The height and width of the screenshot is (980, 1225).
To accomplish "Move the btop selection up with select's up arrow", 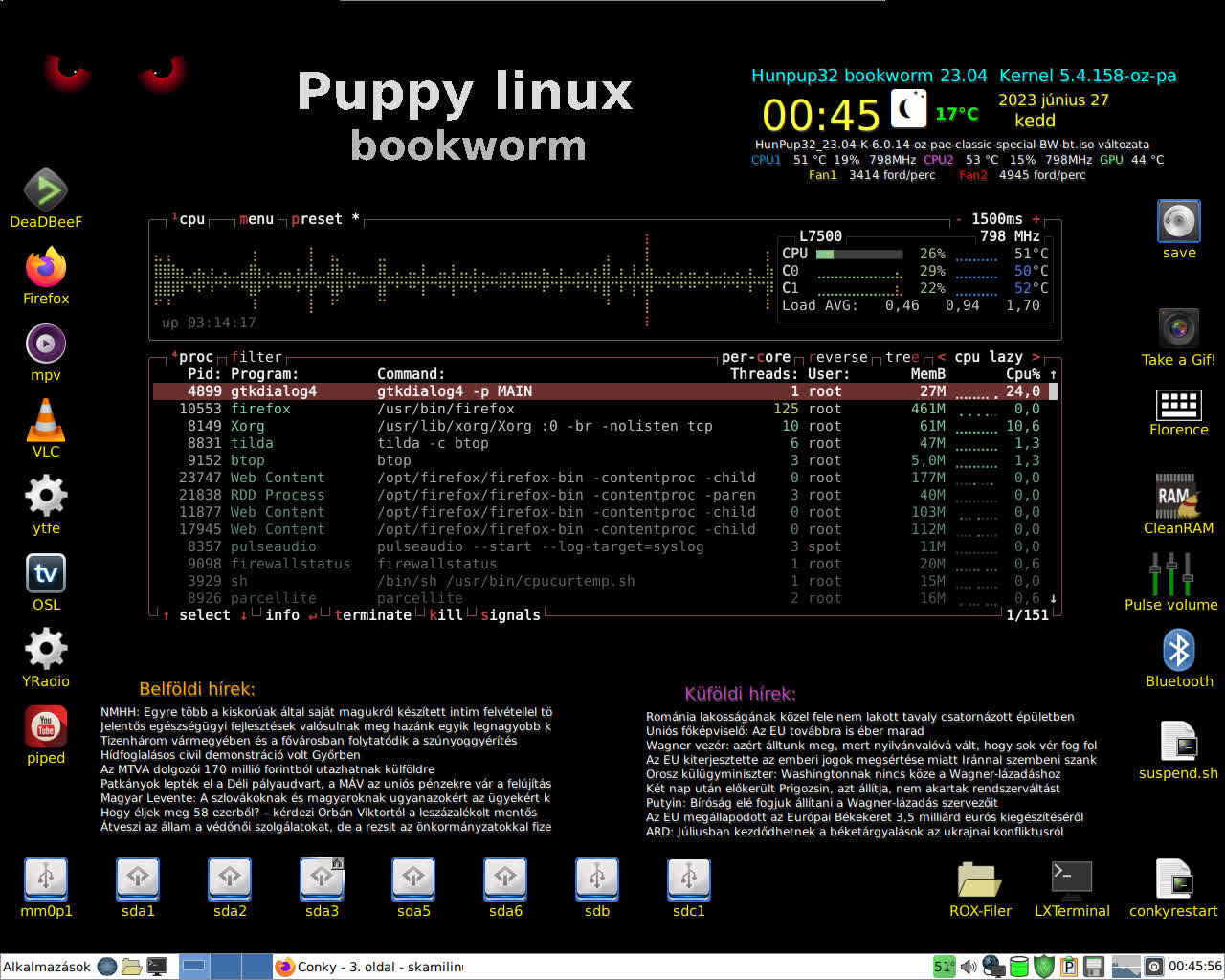I will pos(167,615).
